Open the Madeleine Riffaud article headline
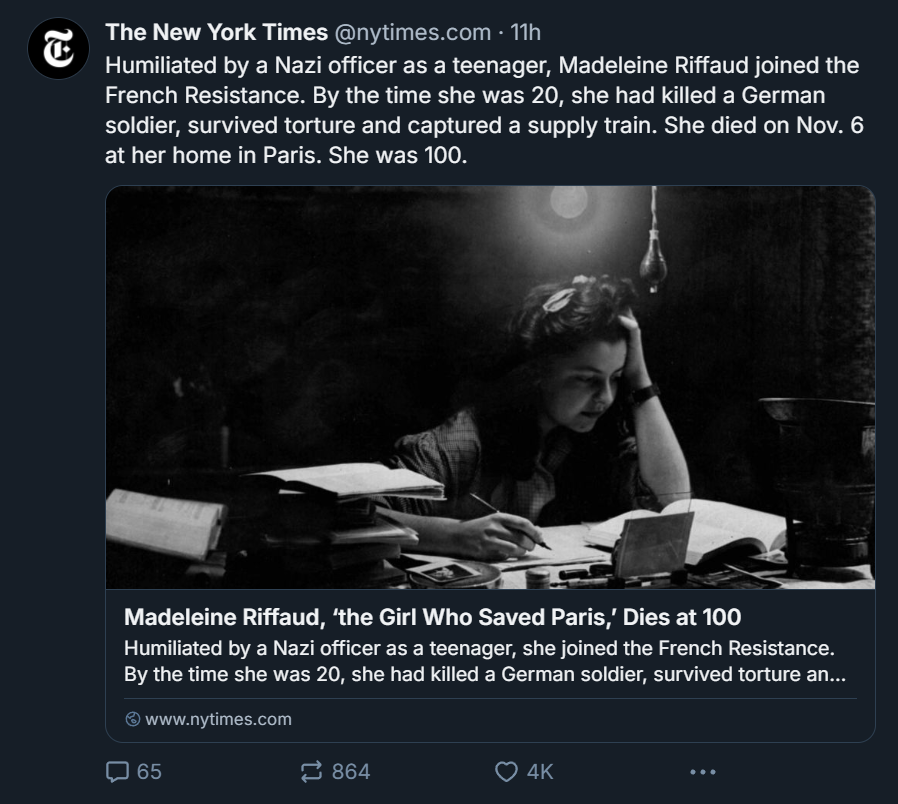This screenshot has width=898, height=804. (432, 615)
